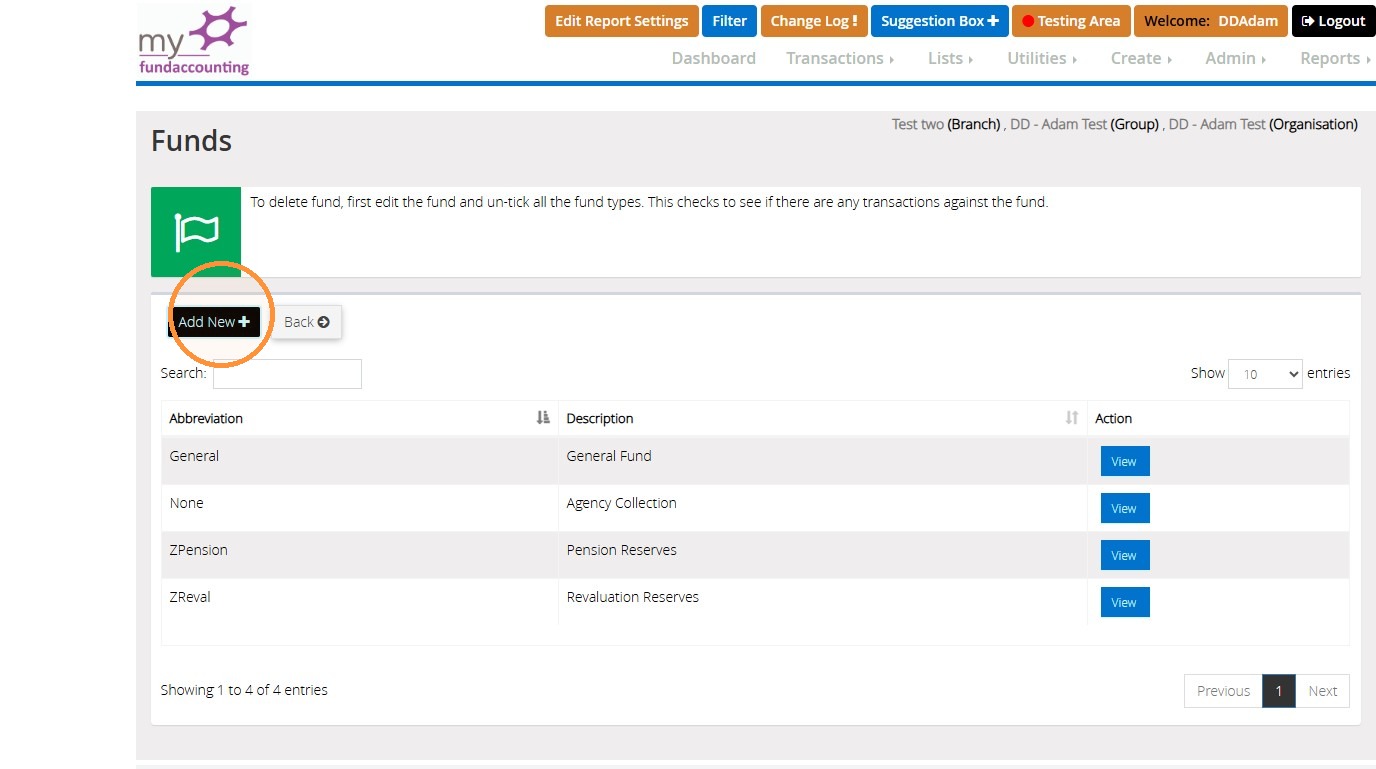Click the my fundaccounting logo
Screen dimensions: 1376x769
(x=194, y=40)
